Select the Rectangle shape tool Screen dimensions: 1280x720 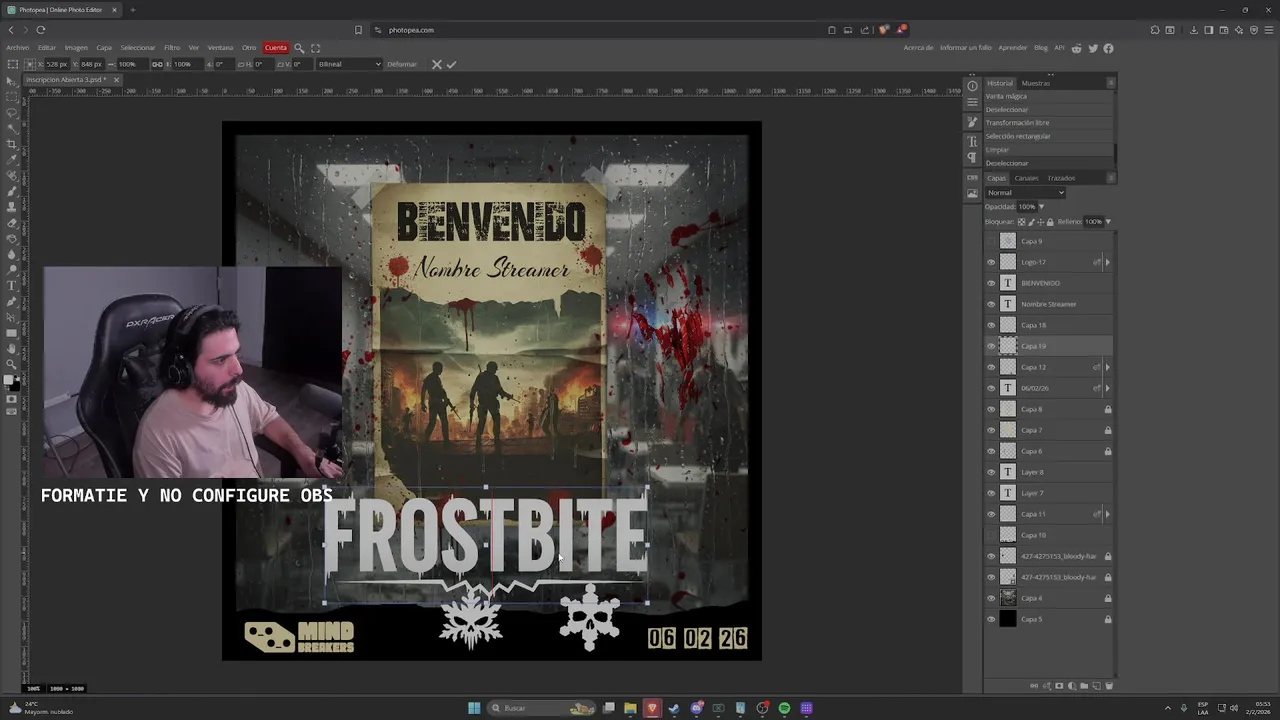(12, 333)
